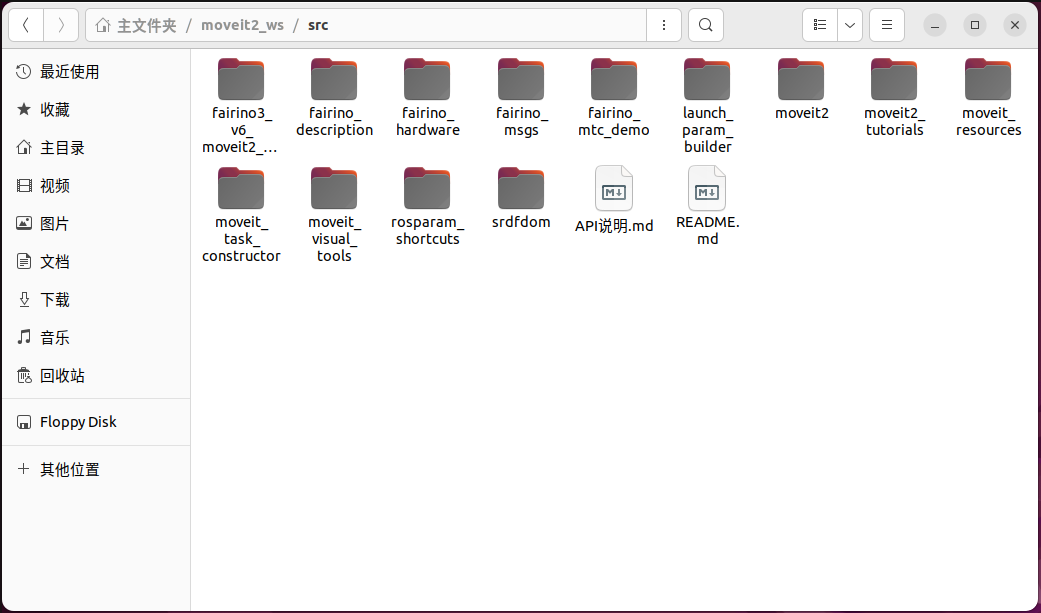Open 下载 (Downloads) in sidebar

[96, 300]
